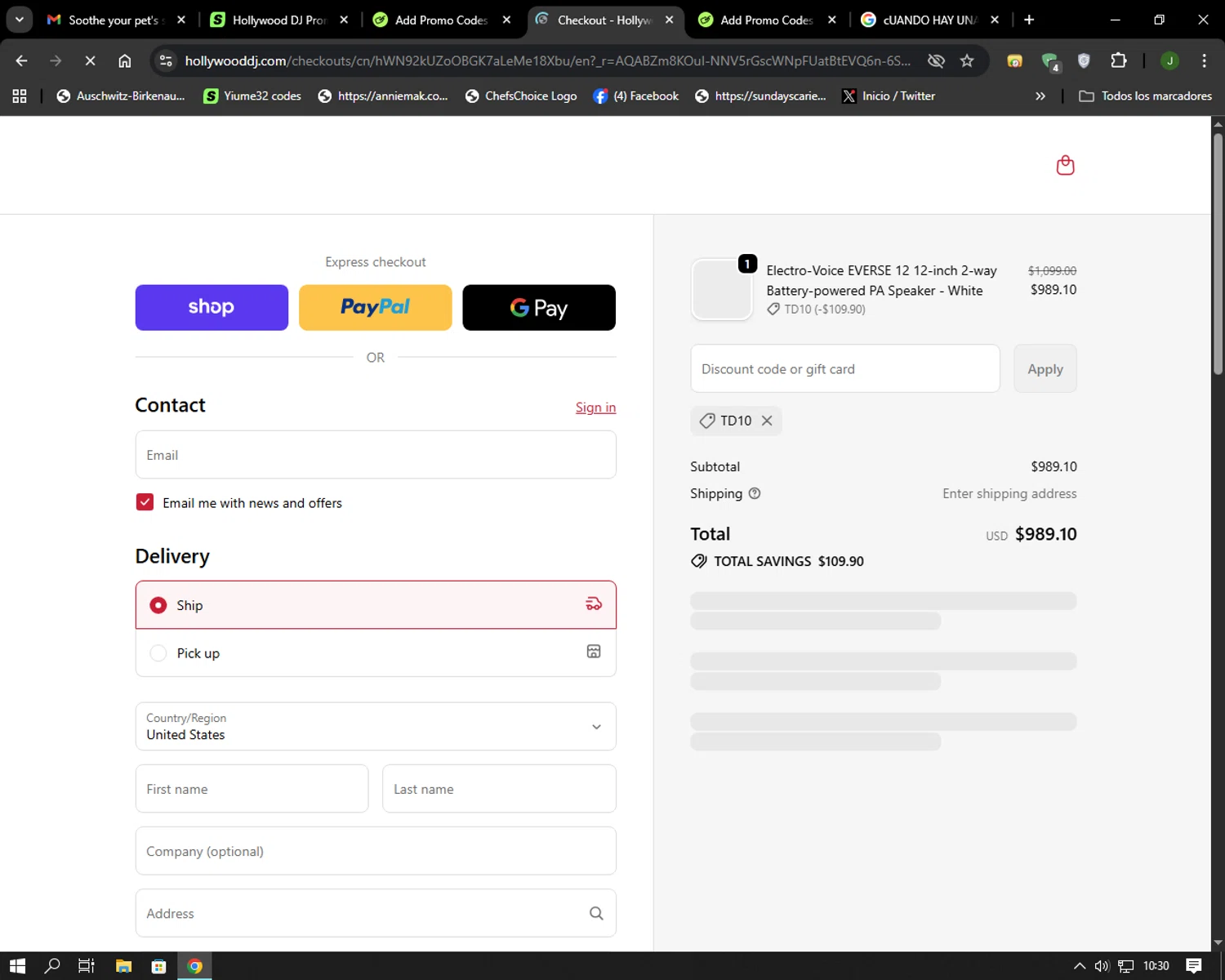Open Windows taskbar search
Image resolution: width=1225 pixels, height=980 pixels.
coord(52,966)
